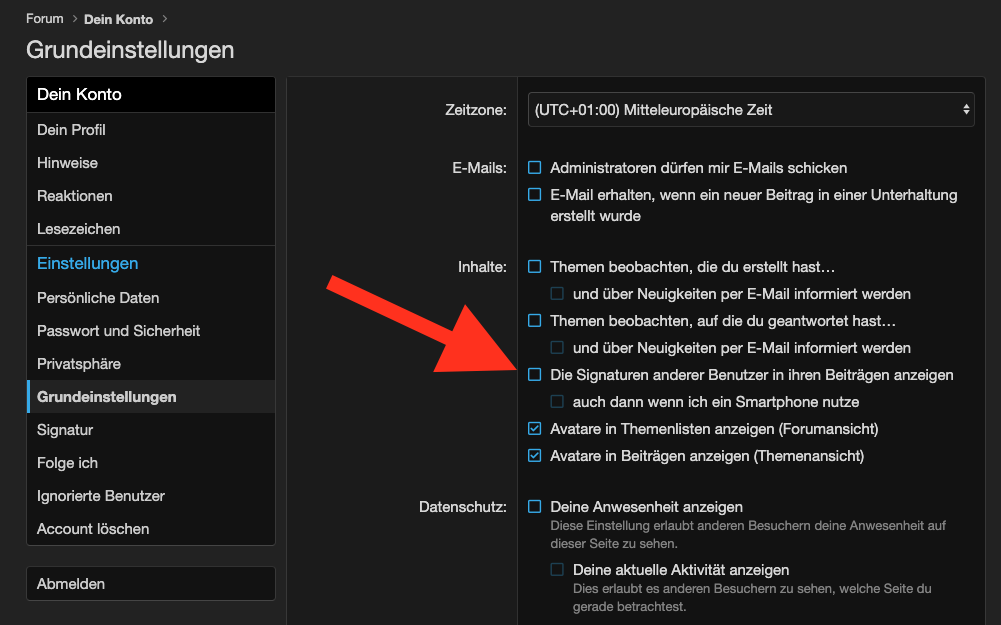Image resolution: width=1001 pixels, height=625 pixels.
Task: Click the Dein Konto sidebar header
Action: tap(151, 94)
